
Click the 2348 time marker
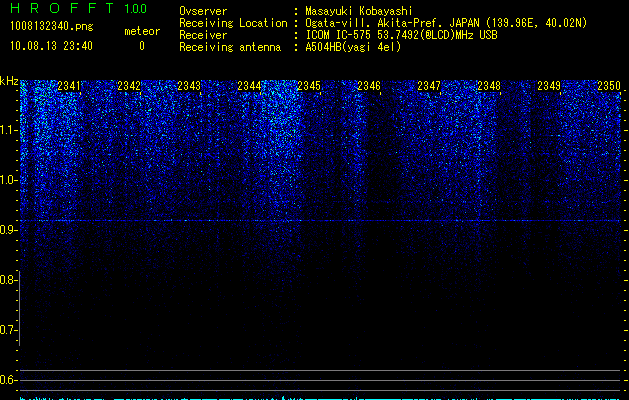[x=489, y=86]
